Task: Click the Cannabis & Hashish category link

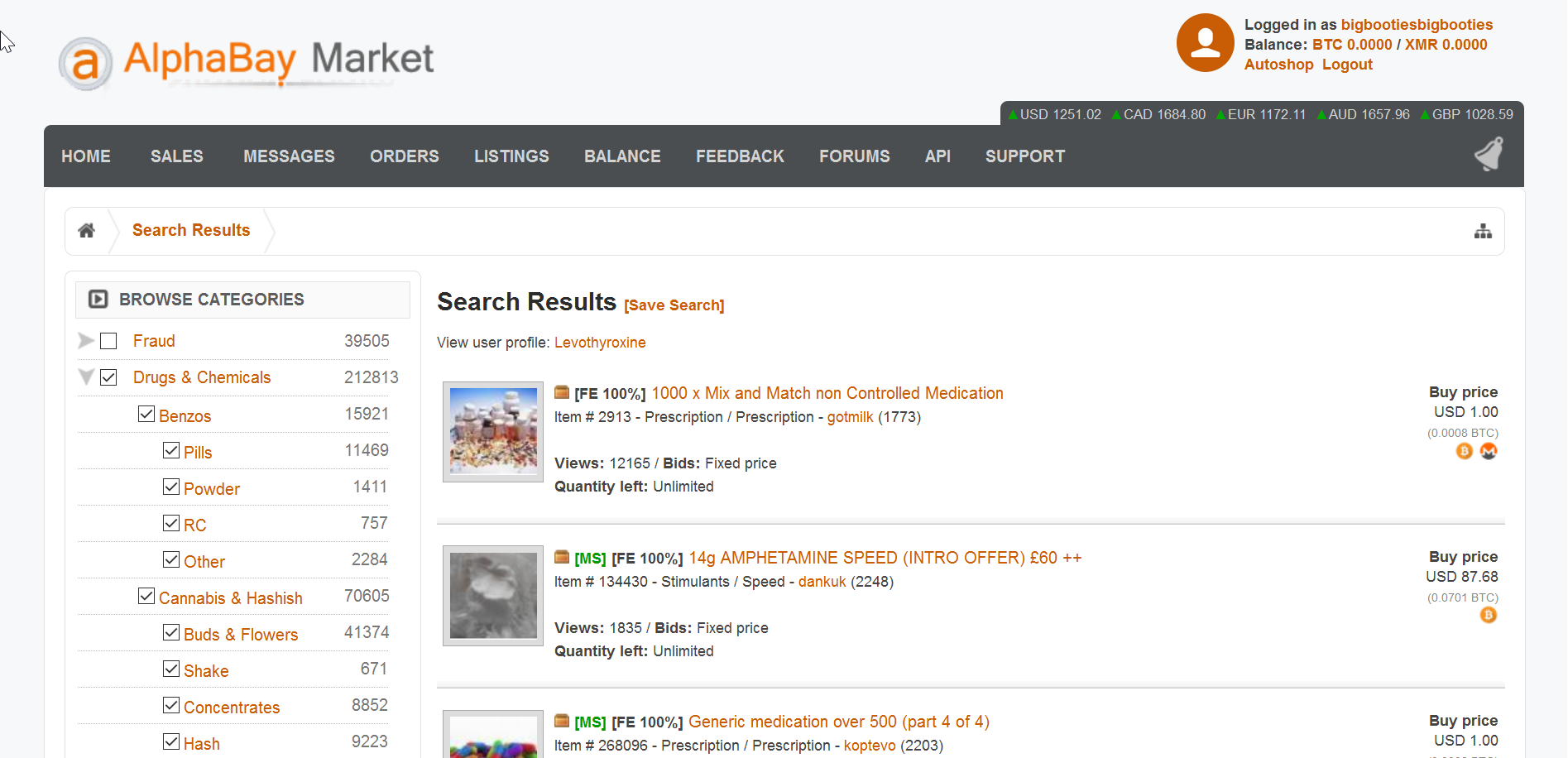Action: click(x=231, y=598)
